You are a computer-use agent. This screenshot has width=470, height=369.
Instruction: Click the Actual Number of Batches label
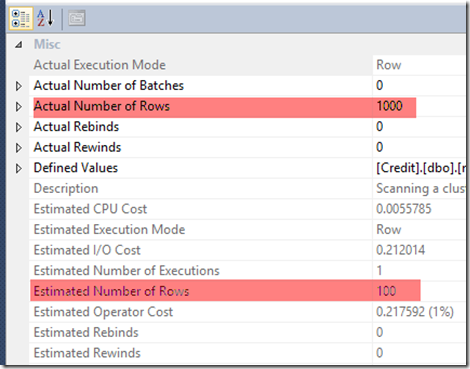109,86
